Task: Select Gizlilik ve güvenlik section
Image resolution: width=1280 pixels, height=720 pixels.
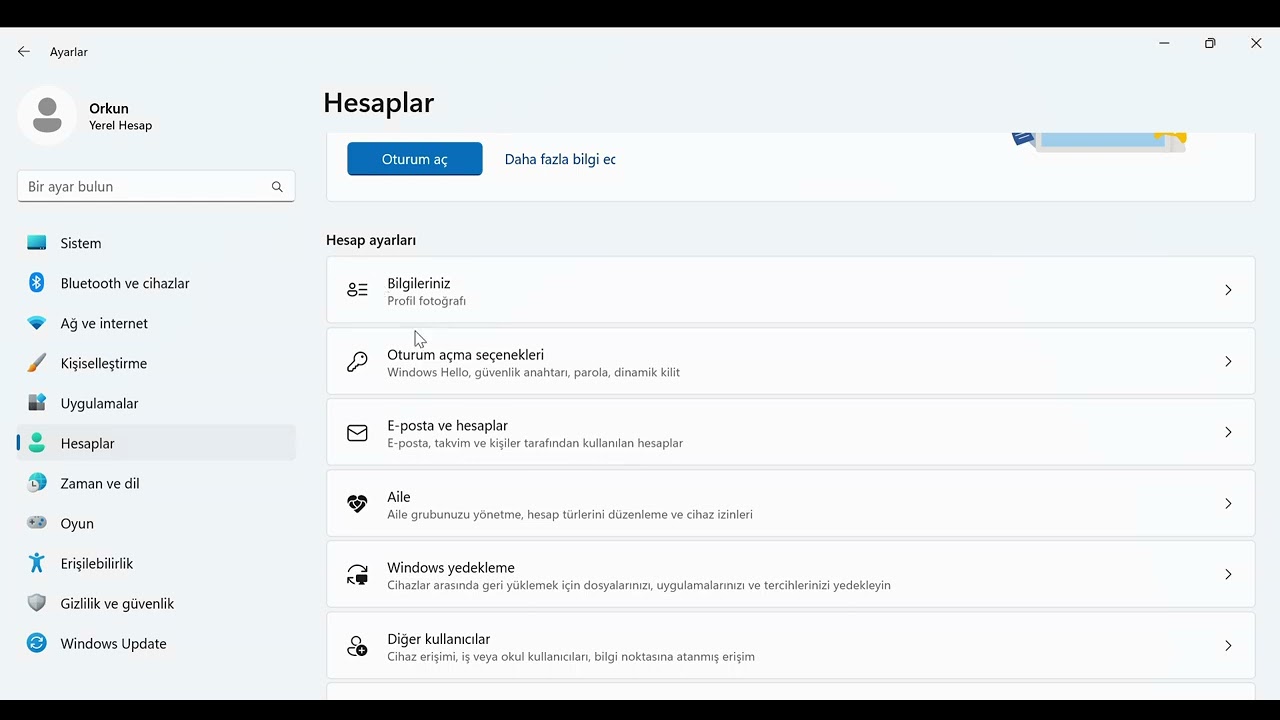Action: (x=156, y=603)
